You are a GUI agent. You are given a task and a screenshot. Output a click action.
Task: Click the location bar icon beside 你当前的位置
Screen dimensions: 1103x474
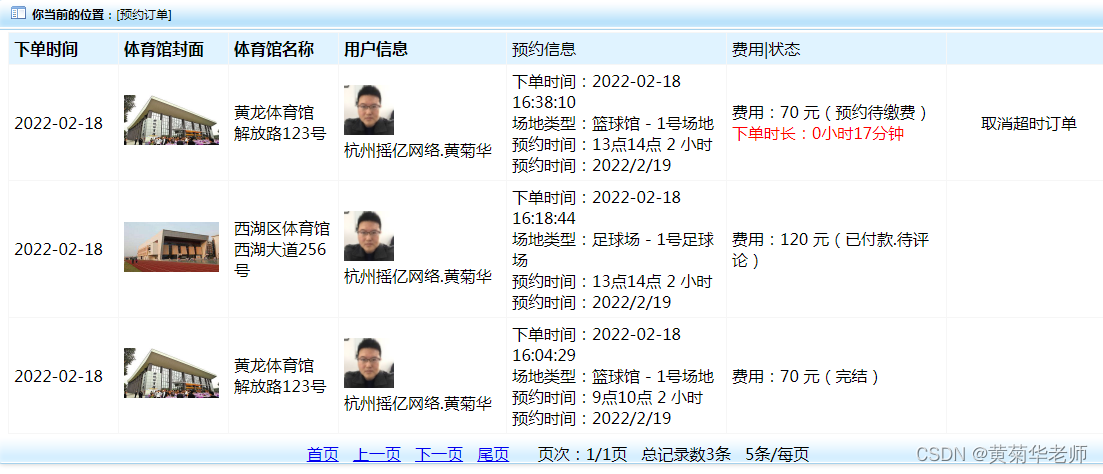18,13
